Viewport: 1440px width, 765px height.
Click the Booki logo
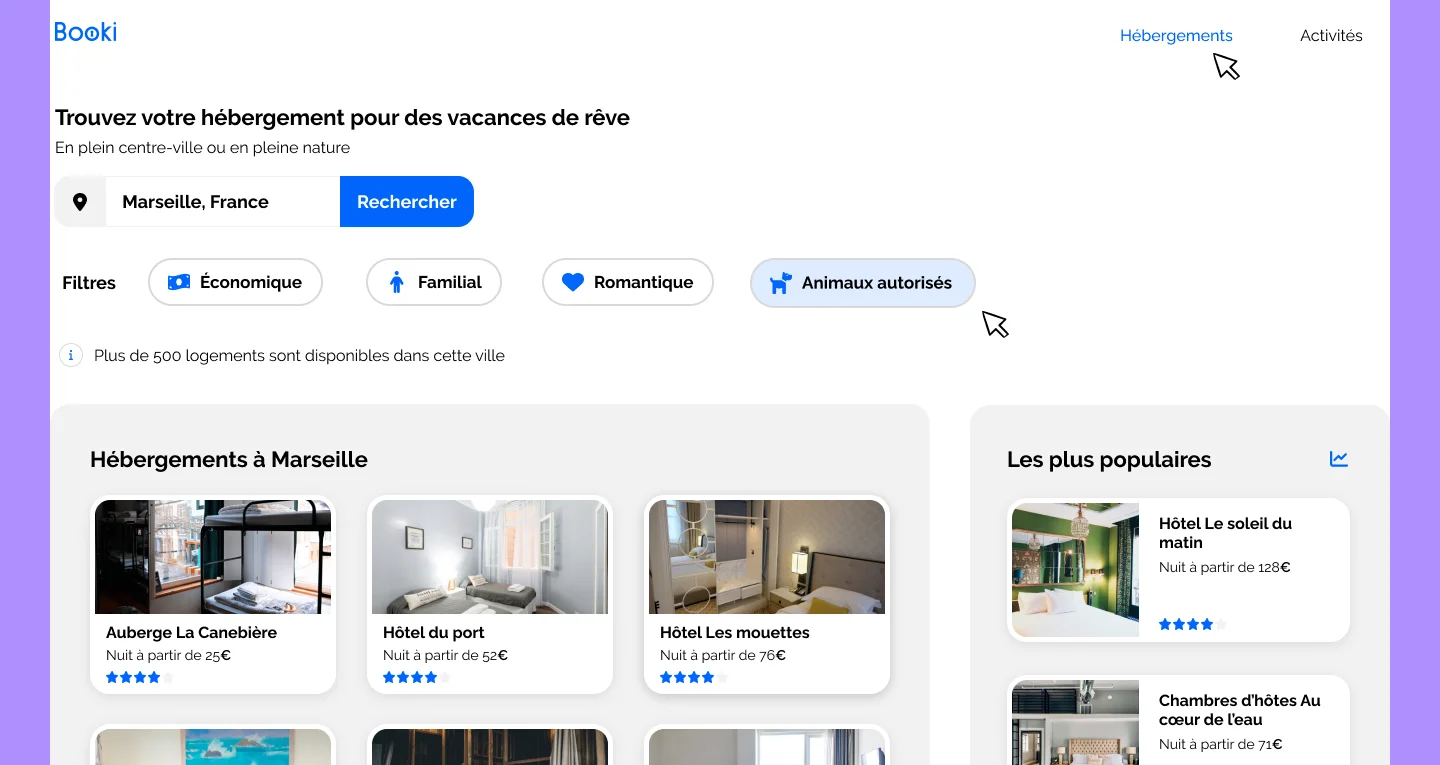(85, 32)
